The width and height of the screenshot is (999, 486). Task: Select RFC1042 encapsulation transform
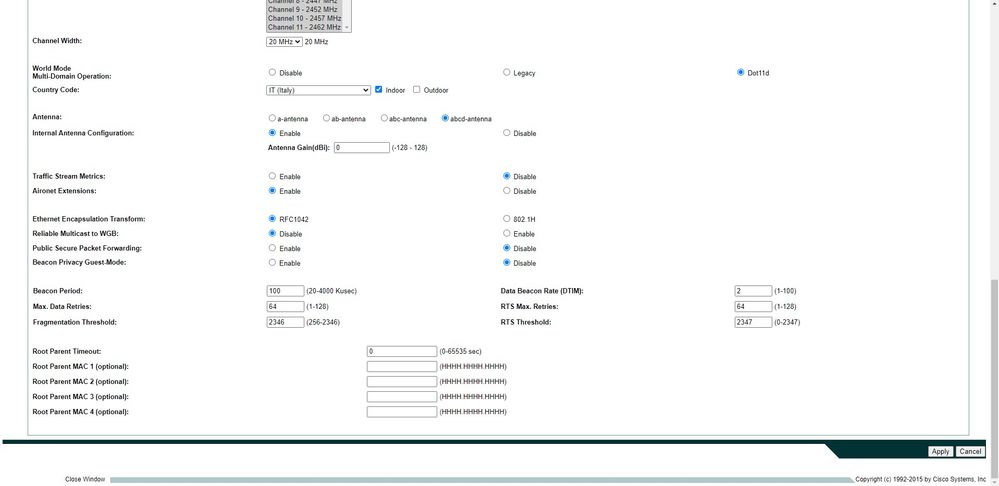272,218
